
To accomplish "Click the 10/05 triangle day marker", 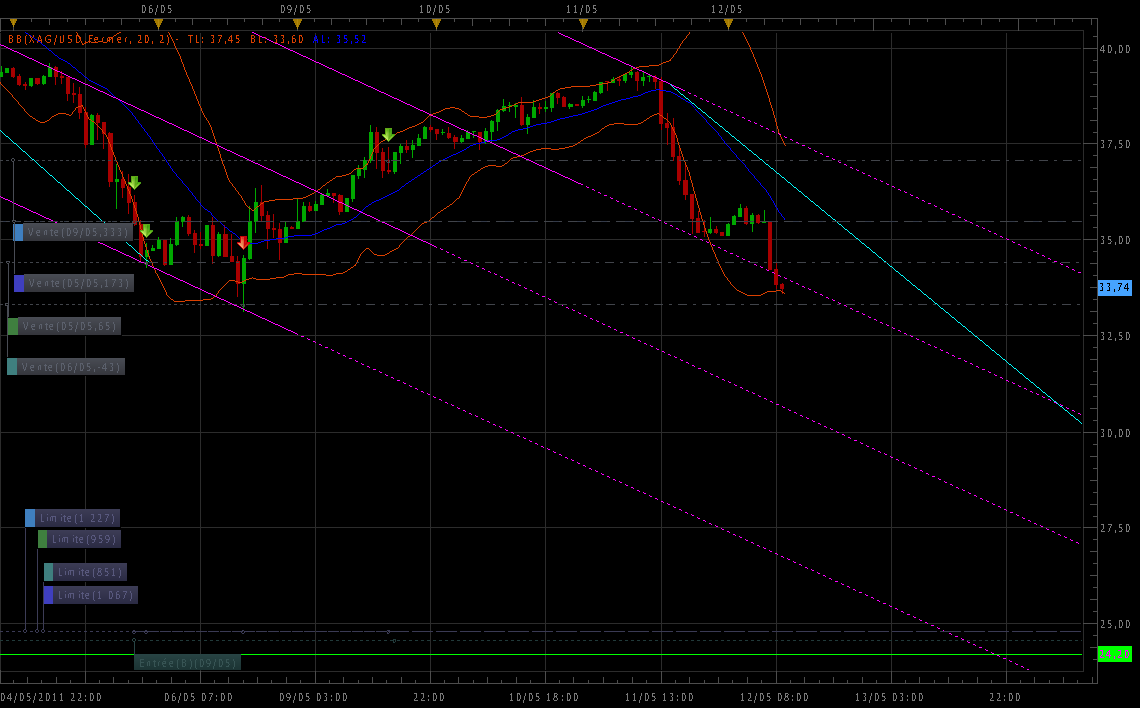I will (x=436, y=23).
